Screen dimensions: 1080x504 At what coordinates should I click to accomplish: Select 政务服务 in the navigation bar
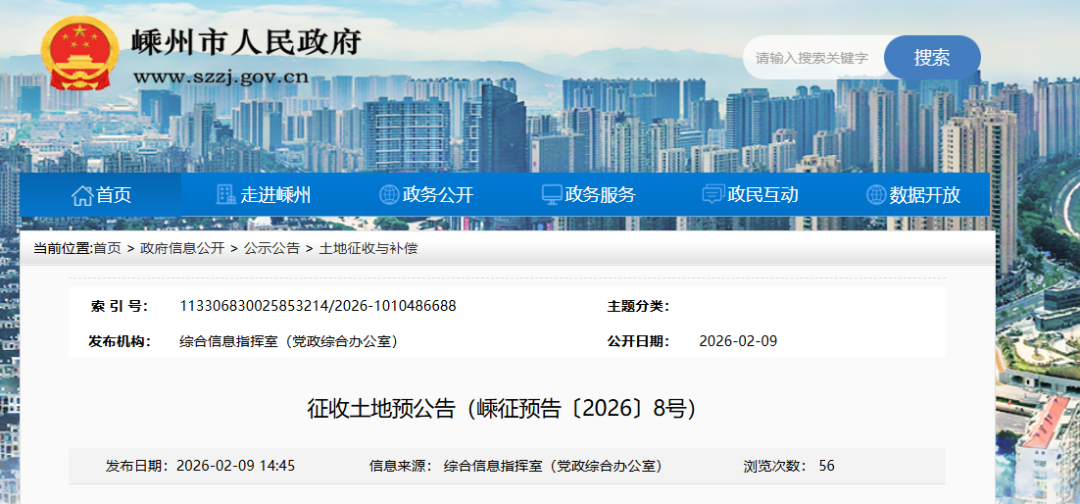tap(600, 195)
